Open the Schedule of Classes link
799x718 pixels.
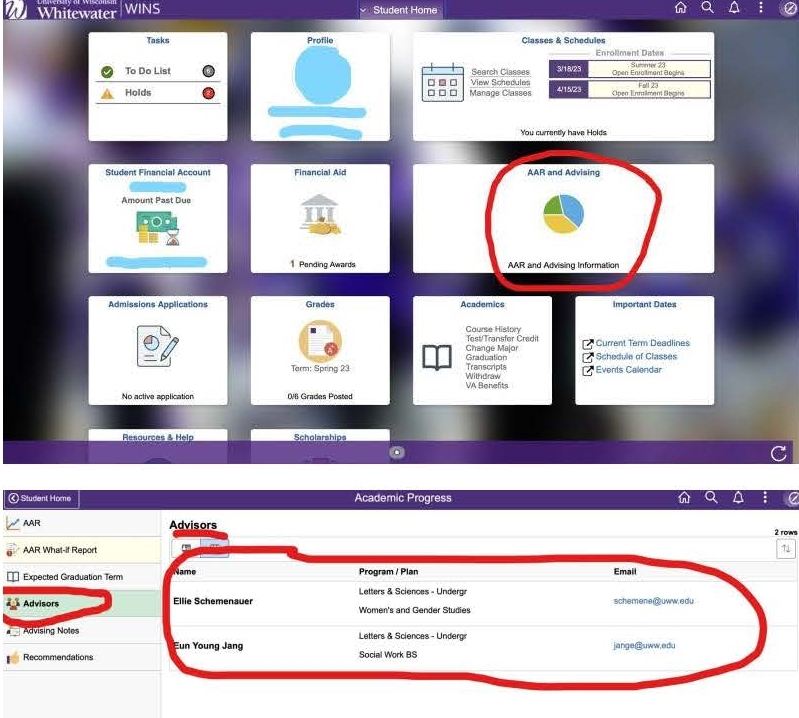(636, 357)
